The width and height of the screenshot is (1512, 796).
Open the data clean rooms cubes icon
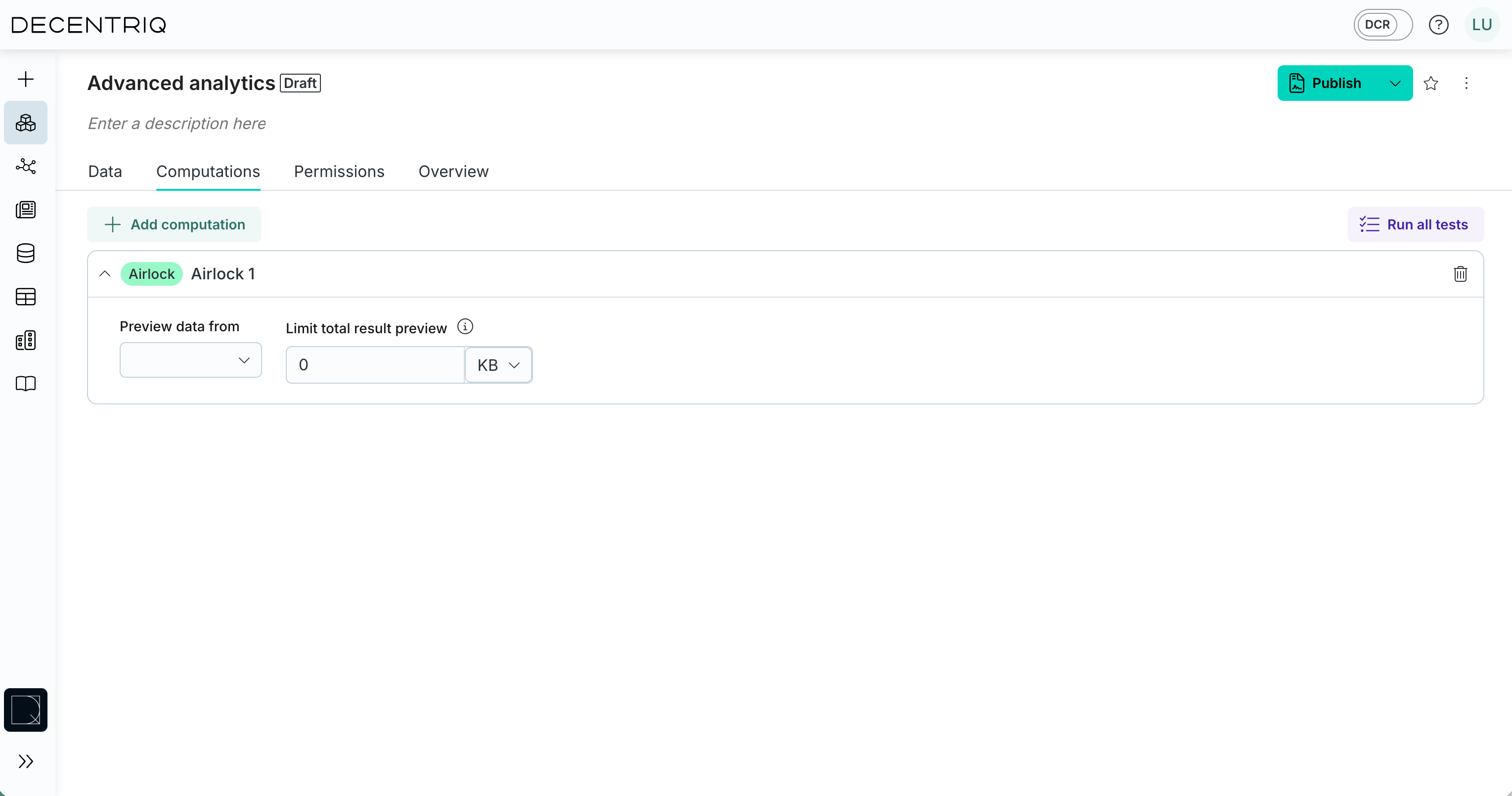25,123
